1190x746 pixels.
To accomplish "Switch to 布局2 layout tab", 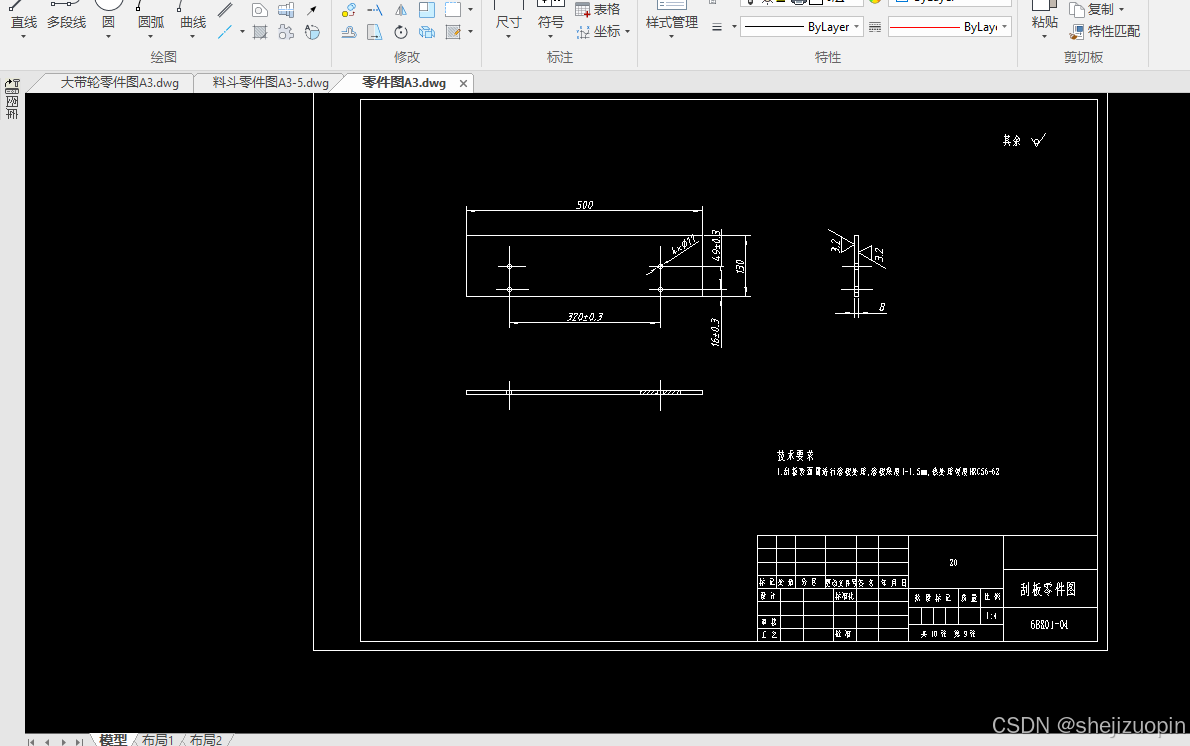I will tap(206, 739).
